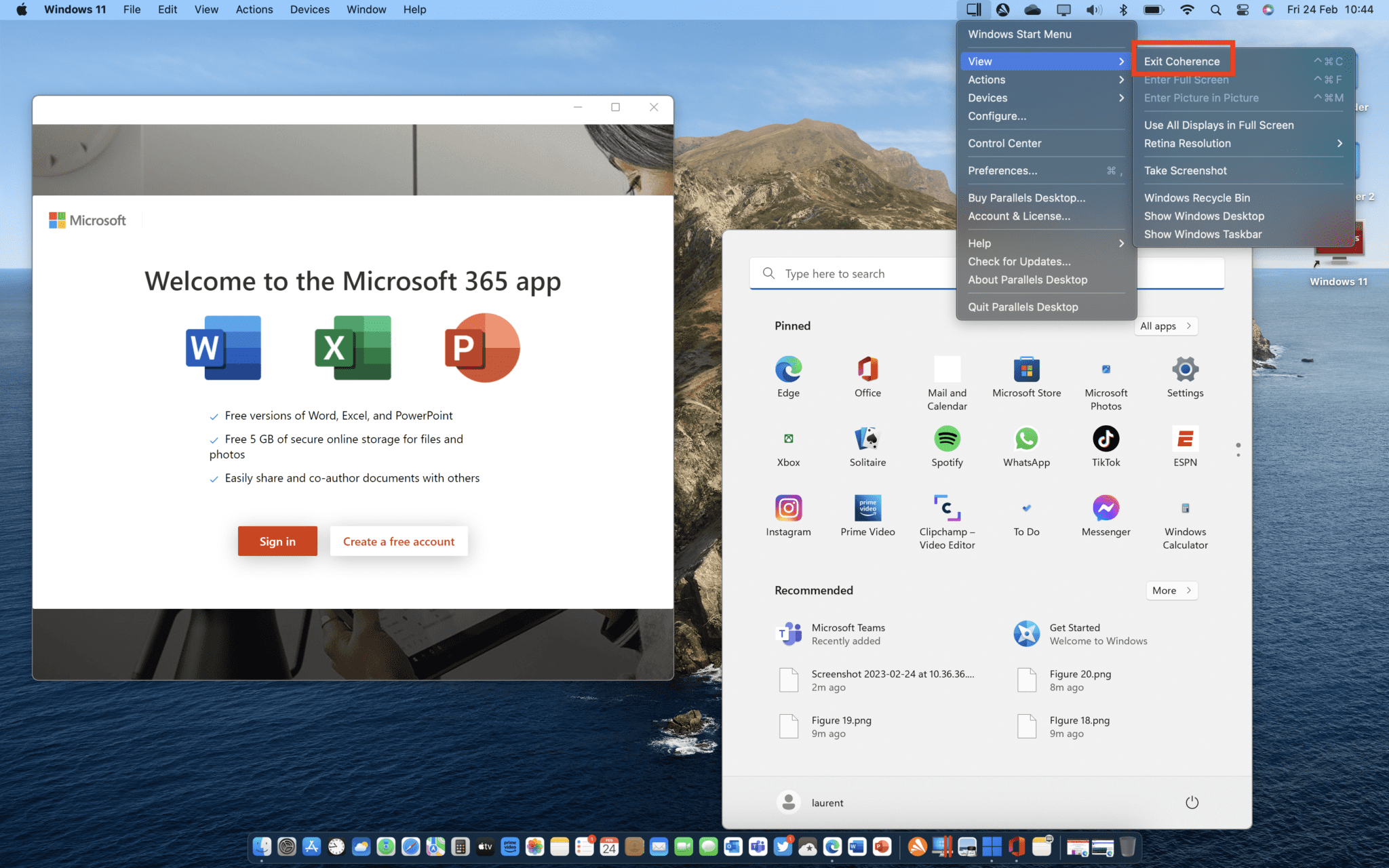Open the Retina Resolution submenu
1389x868 pixels.
[x=1187, y=143]
